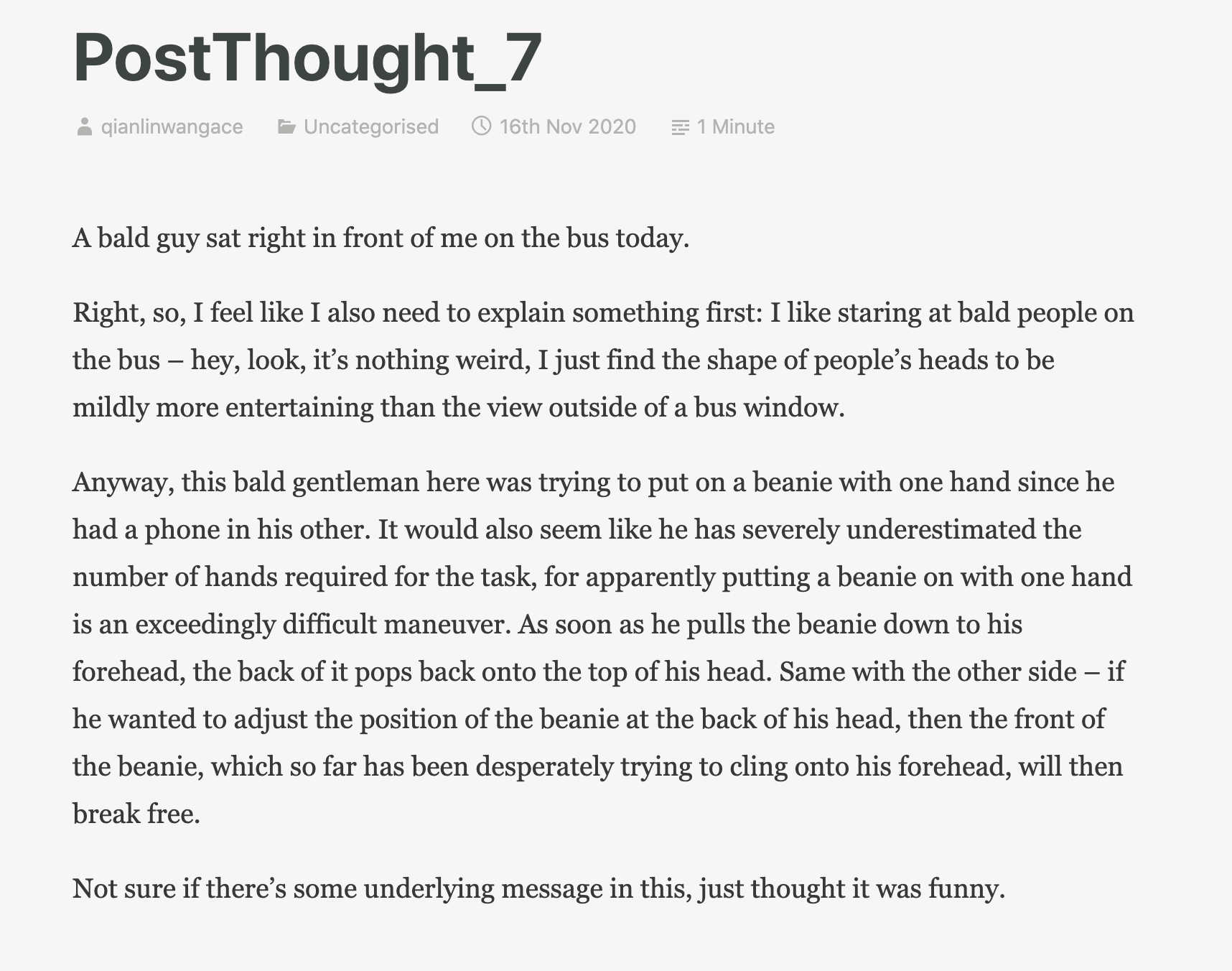The width and height of the screenshot is (1232, 971).
Task: Click the phrase 'break free.' ending the paragraph
Action: (x=136, y=814)
